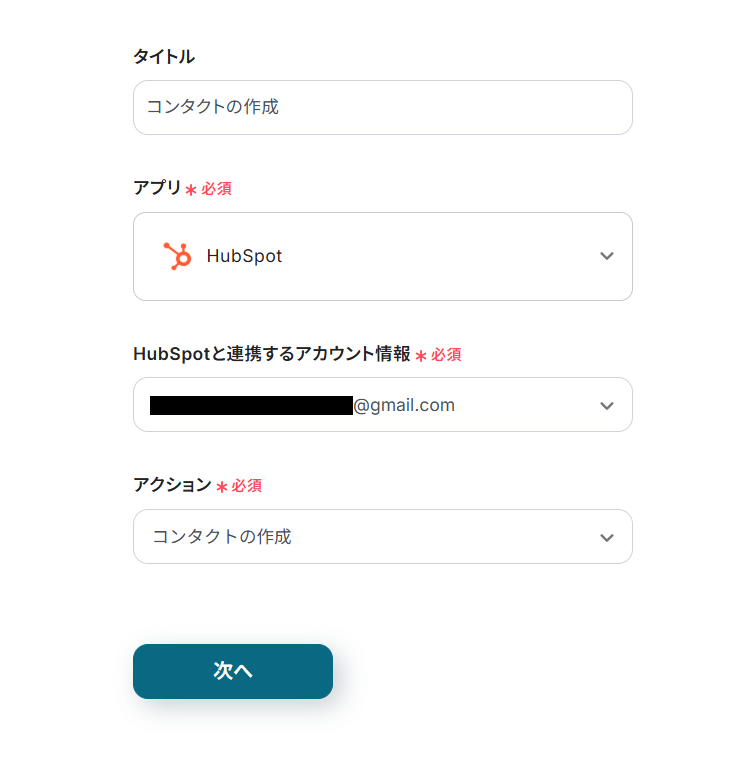
Task: Expand the アクション dropdown chevron arrow
Action: tap(606, 537)
